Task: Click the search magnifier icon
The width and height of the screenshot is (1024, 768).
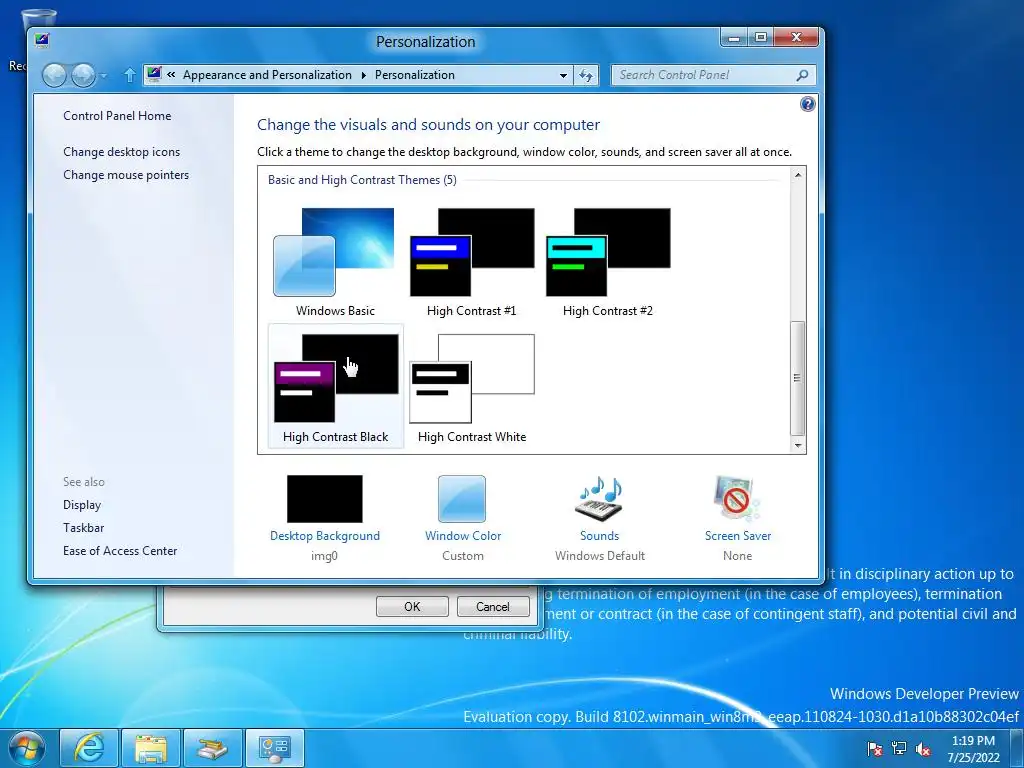Action: click(x=803, y=75)
